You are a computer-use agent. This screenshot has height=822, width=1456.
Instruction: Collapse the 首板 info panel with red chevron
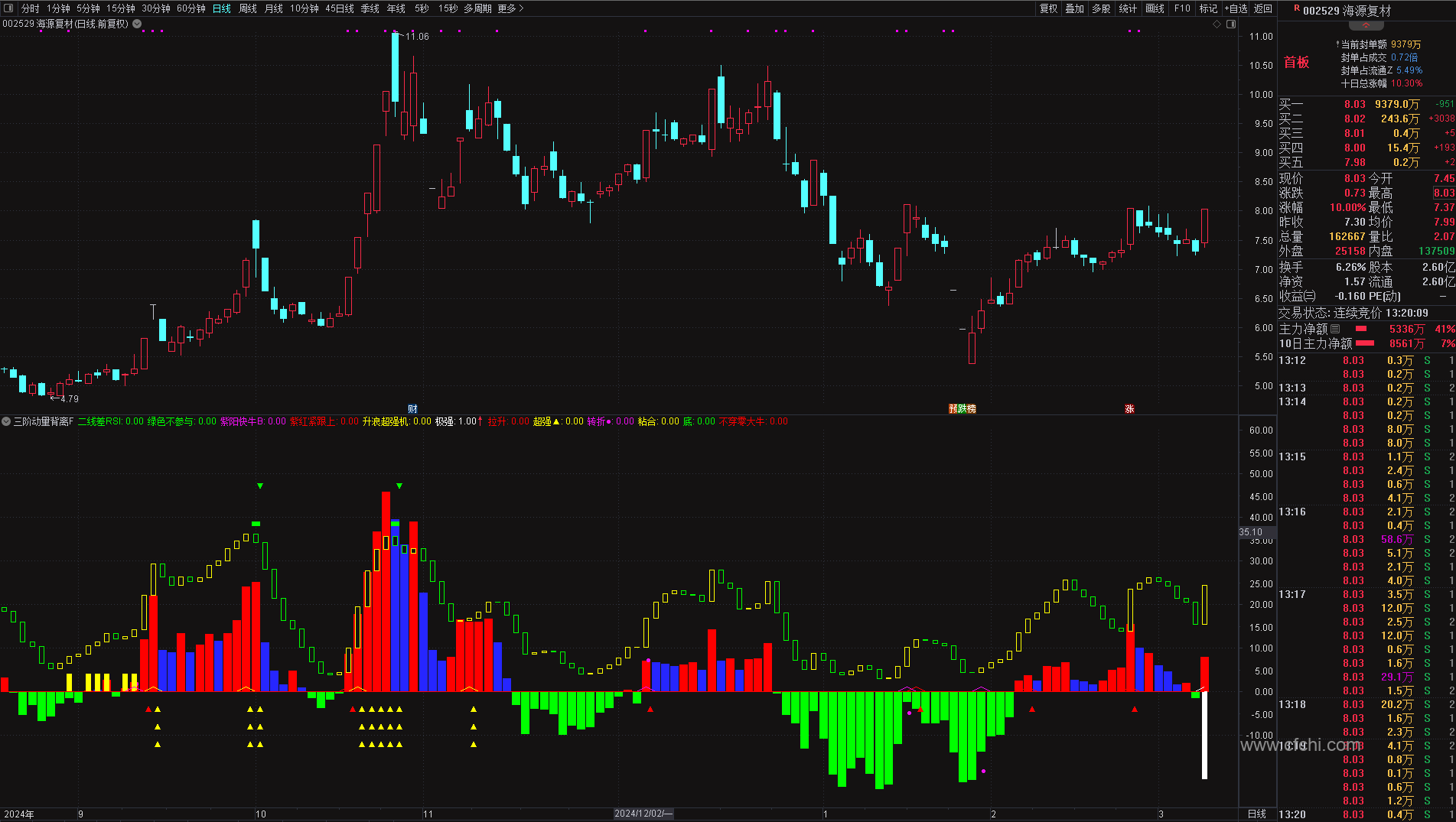pyautogui.click(x=1366, y=25)
